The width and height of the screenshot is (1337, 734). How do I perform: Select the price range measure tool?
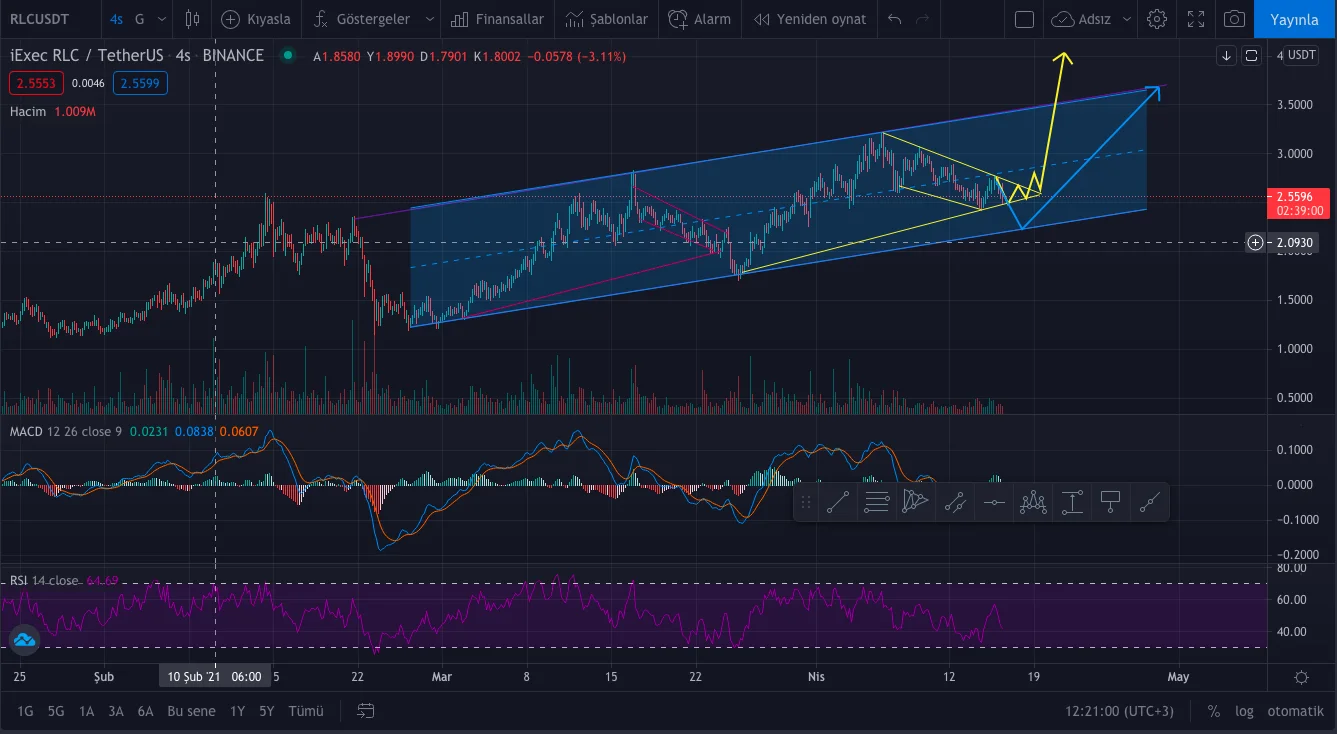[1072, 502]
